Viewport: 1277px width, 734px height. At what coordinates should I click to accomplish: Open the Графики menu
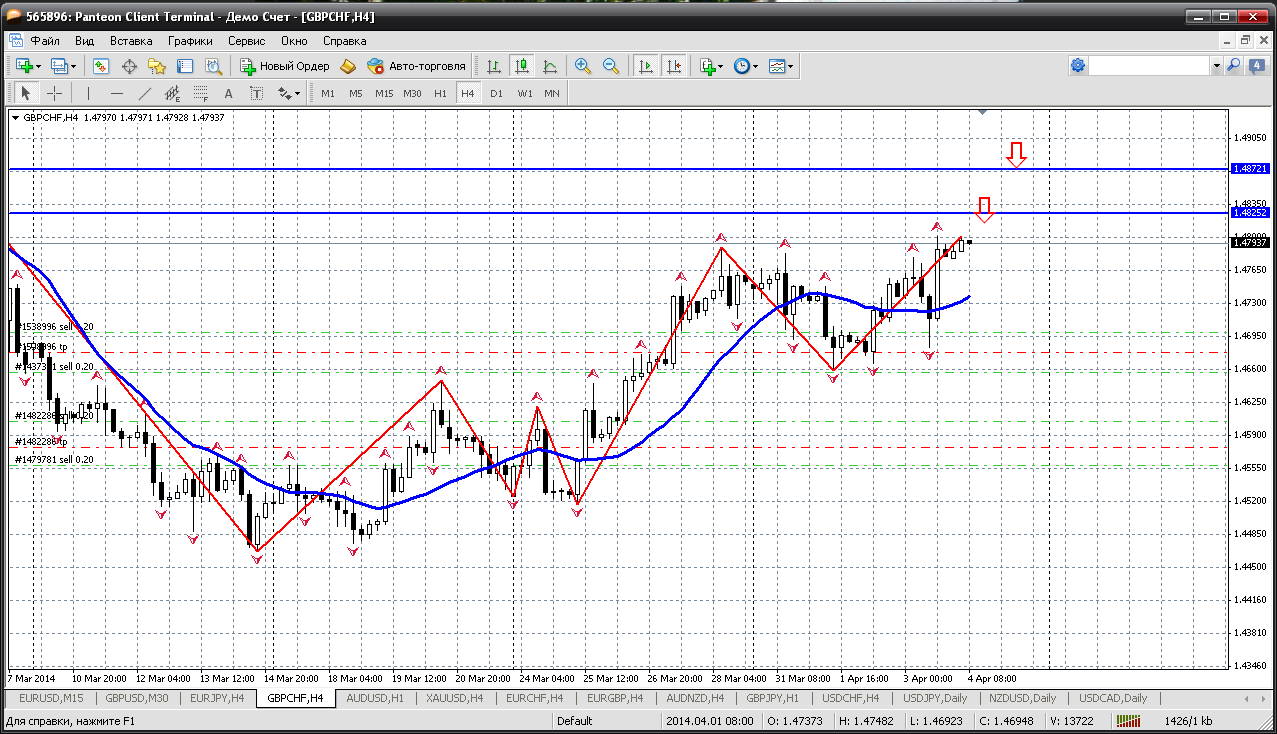(x=190, y=41)
